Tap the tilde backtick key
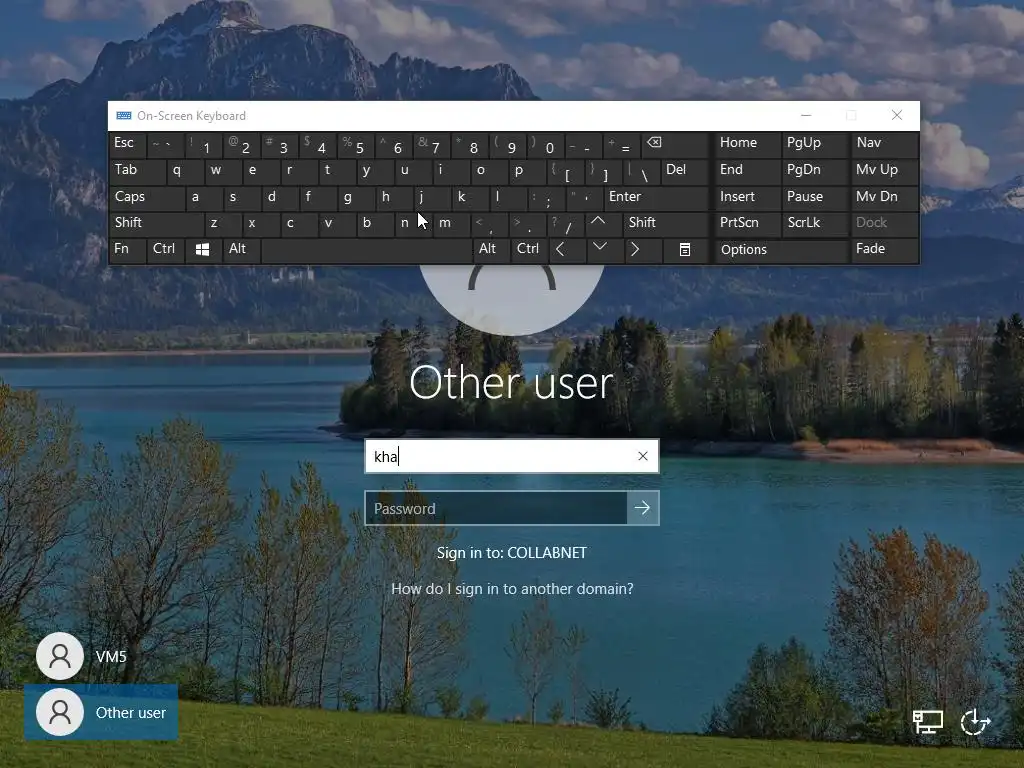This screenshot has height=768, width=1024. point(165,145)
